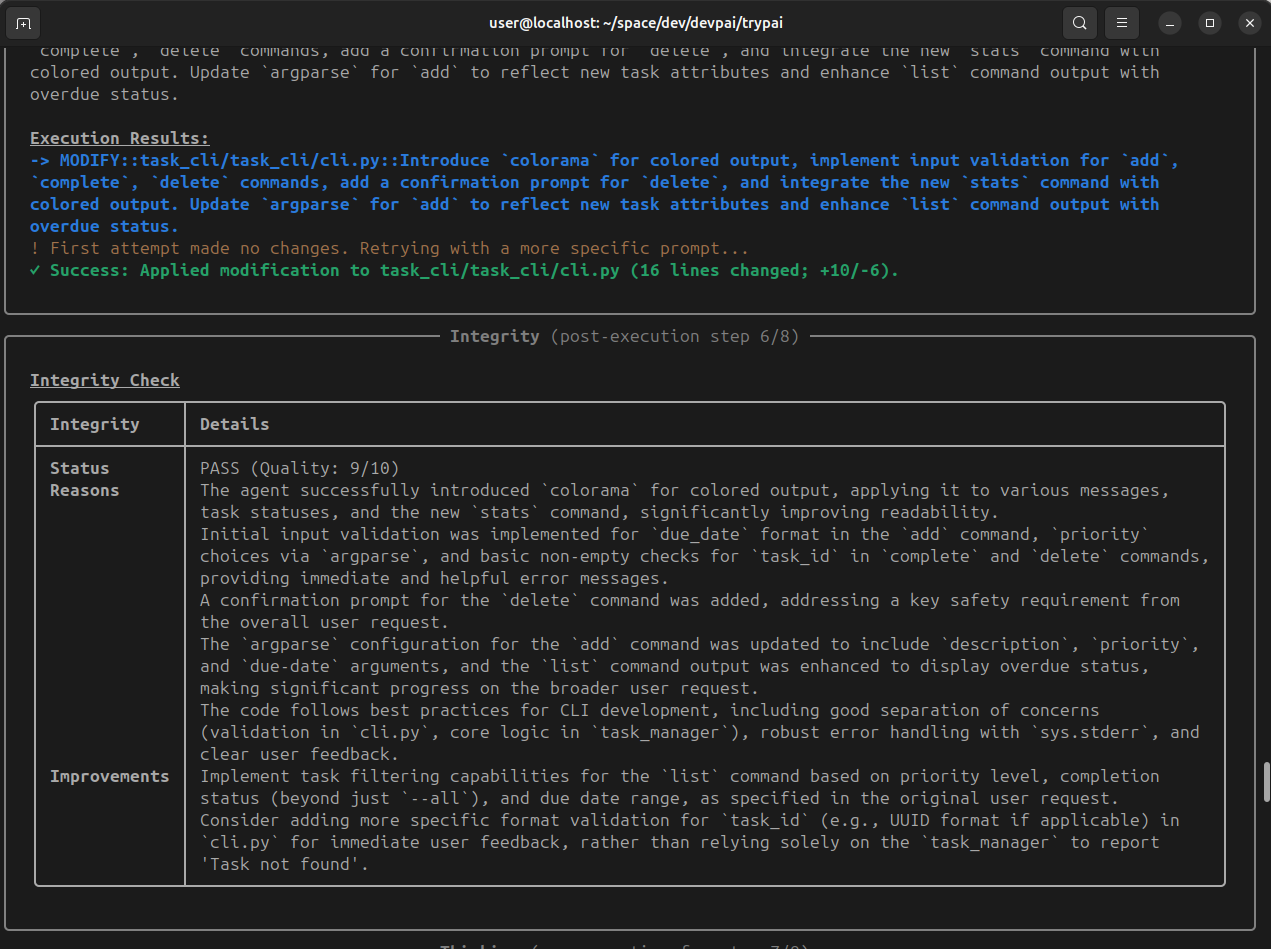Viewport: 1271px width, 949px height.
Task: Click the Integrity column header
Action: click(x=94, y=424)
